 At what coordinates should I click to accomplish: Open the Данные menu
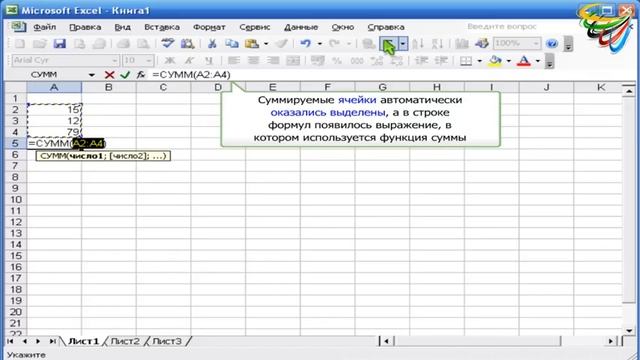click(x=301, y=27)
